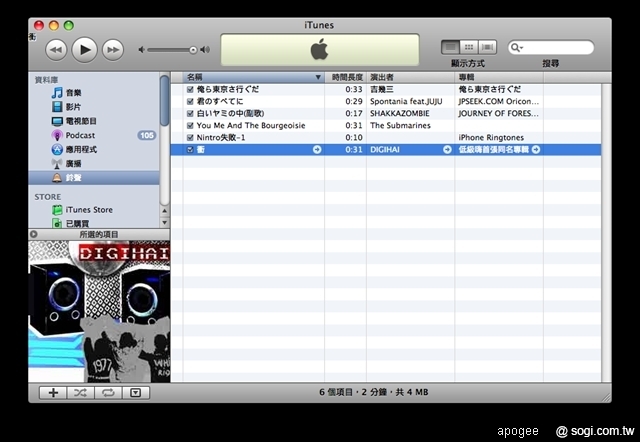
Task: Click the Add playlist plus button
Action: pos(53,393)
